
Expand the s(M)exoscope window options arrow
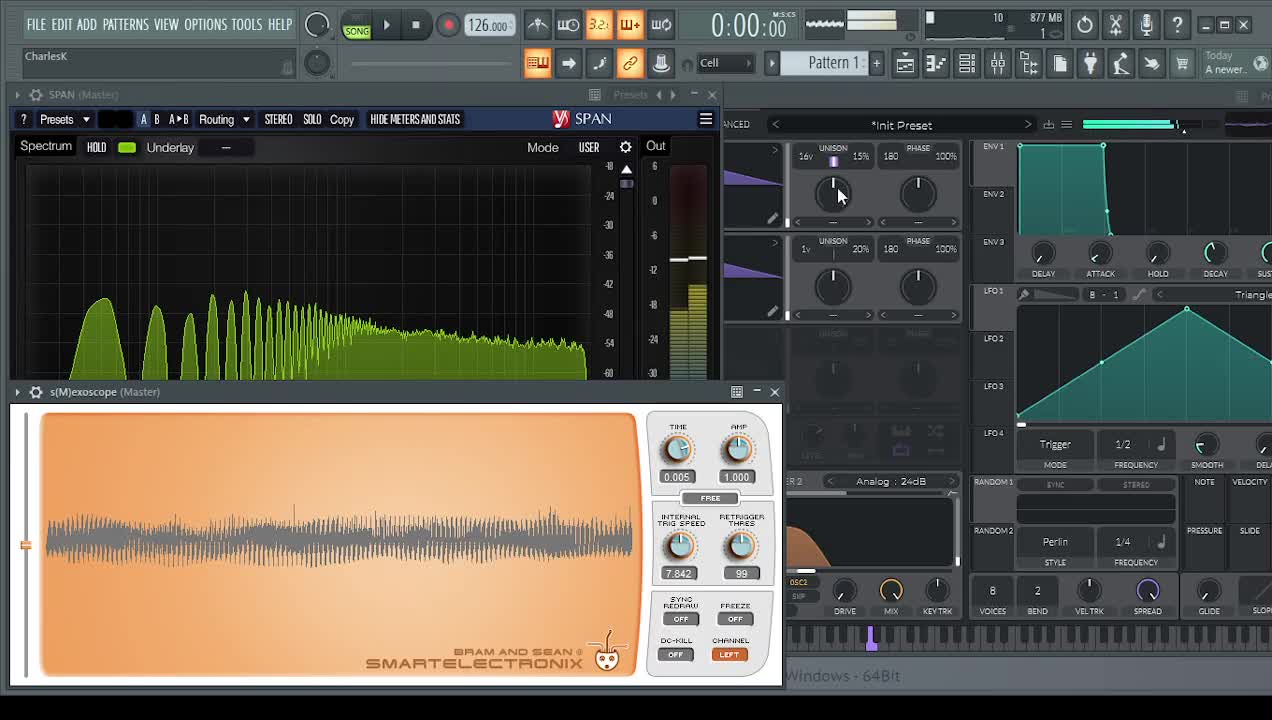click(x=17, y=392)
